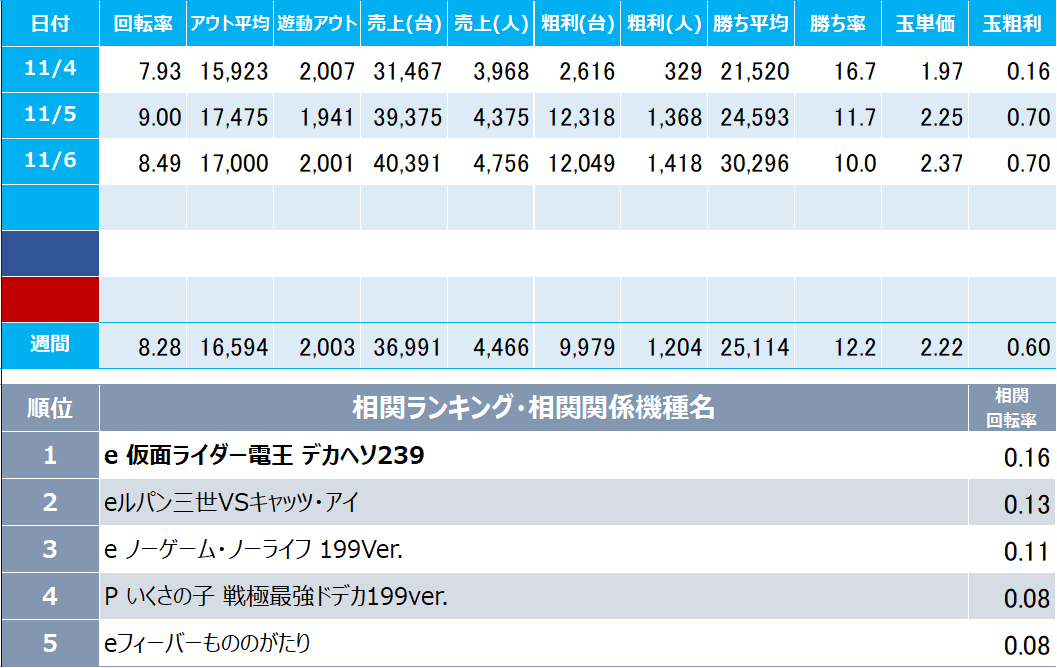Select the 勝ち率 column header
Image resolution: width=1057 pixels, height=668 pixels.
click(838, 24)
